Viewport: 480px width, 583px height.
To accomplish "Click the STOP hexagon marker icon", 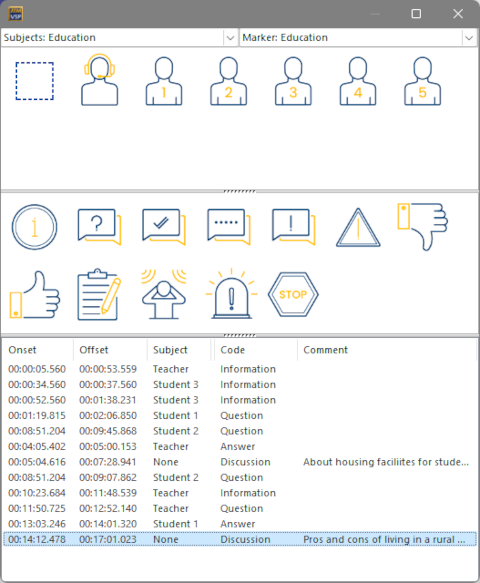I will pyautogui.click(x=293, y=294).
